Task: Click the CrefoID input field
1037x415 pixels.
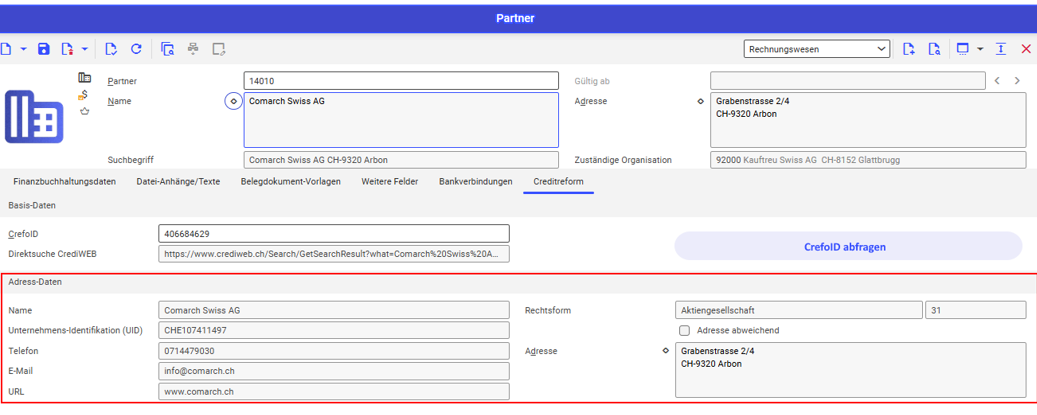Action: coord(333,233)
